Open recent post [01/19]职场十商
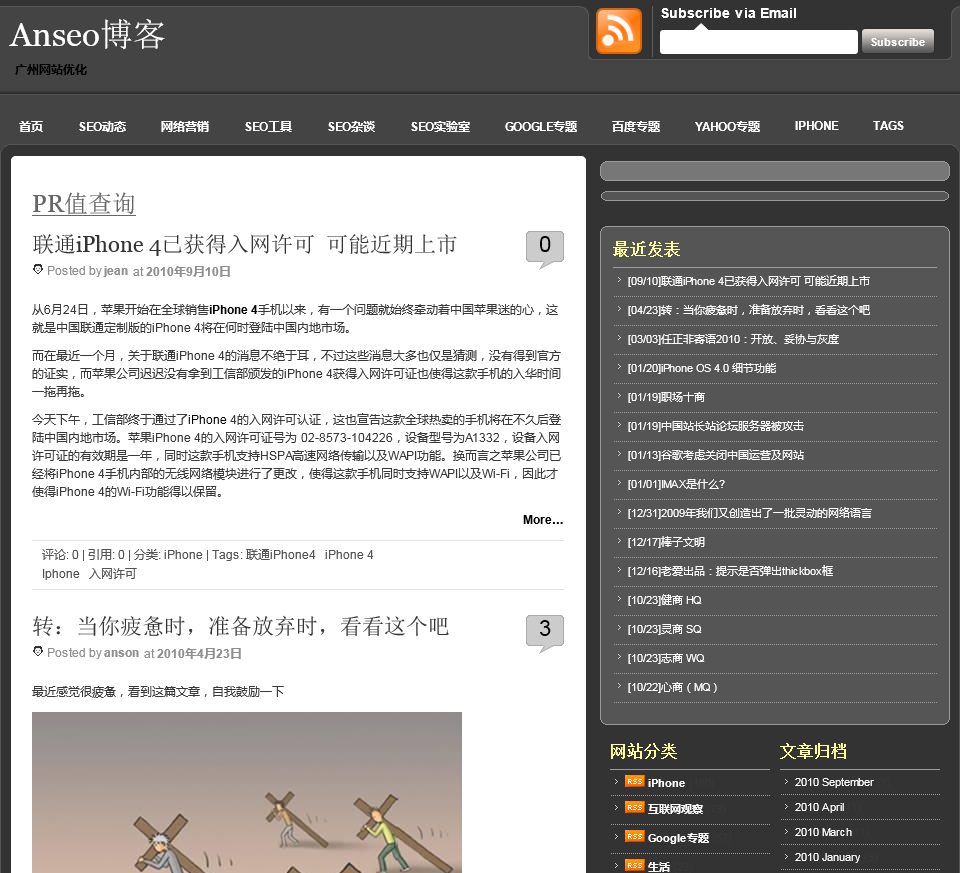960x873 pixels. (x=666, y=397)
